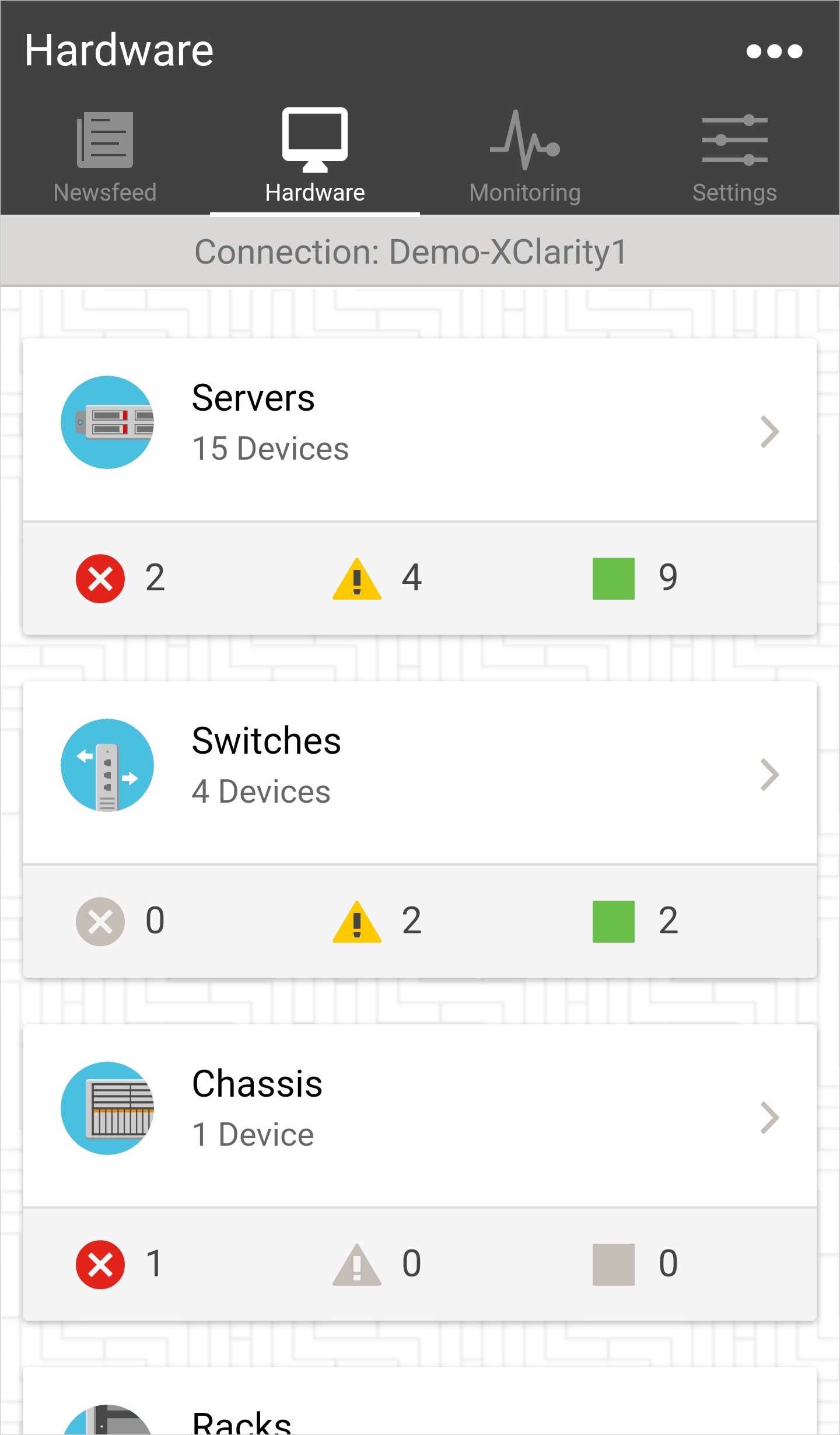840x1435 pixels.
Task: Tap the Chassis device icon
Action: tap(107, 1108)
